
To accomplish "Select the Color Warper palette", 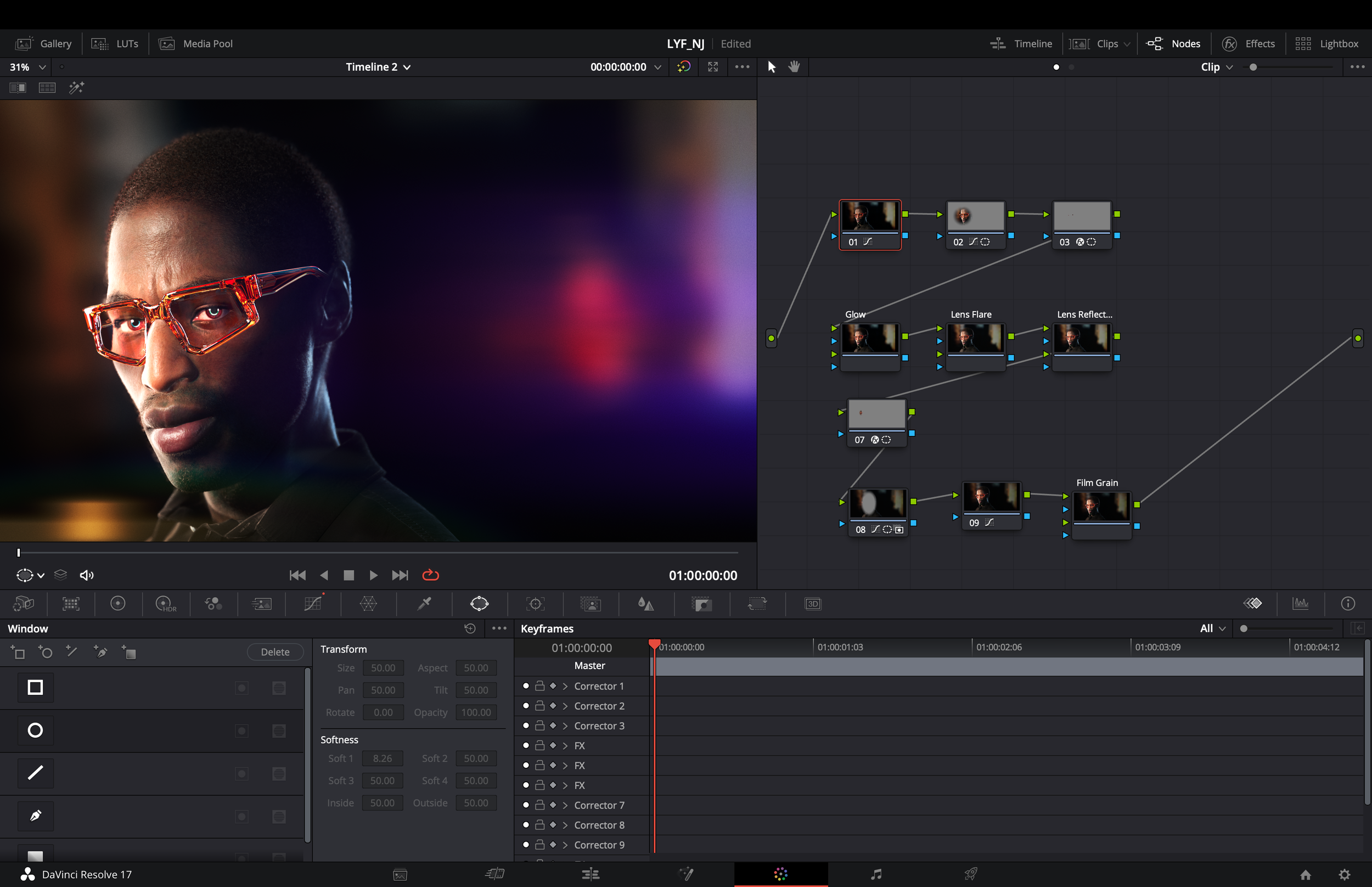I will coord(368,604).
